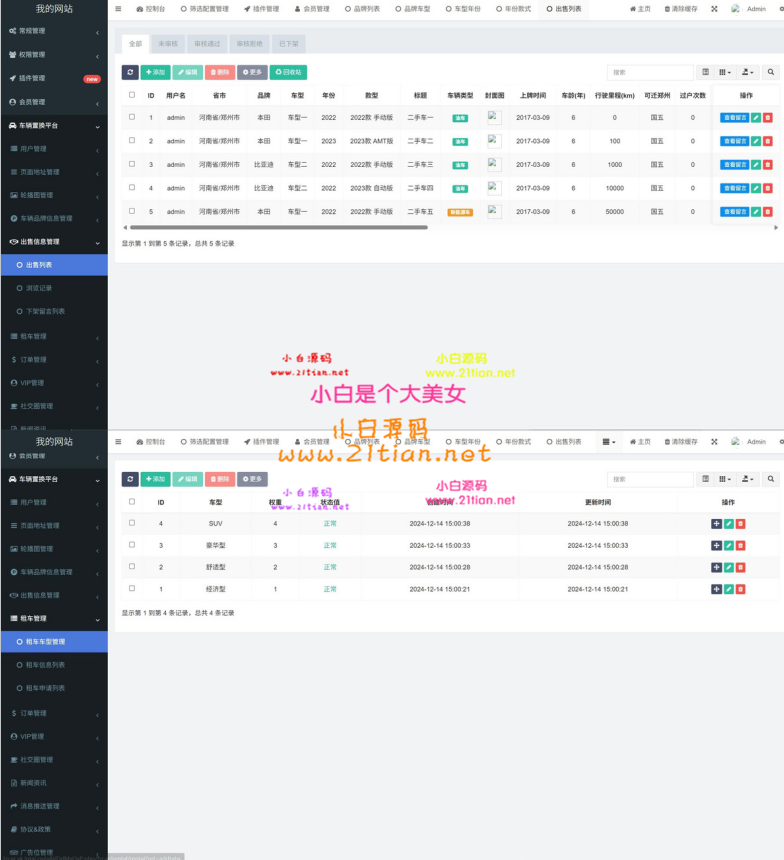Viewport: 784px width, 860px height.
Task: Delete the 舒适型 car type row
Action: coord(740,568)
